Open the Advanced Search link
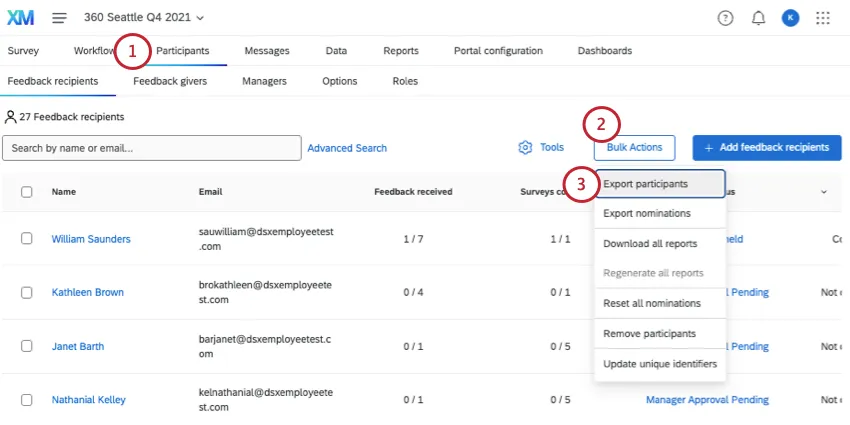 (347, 148)
